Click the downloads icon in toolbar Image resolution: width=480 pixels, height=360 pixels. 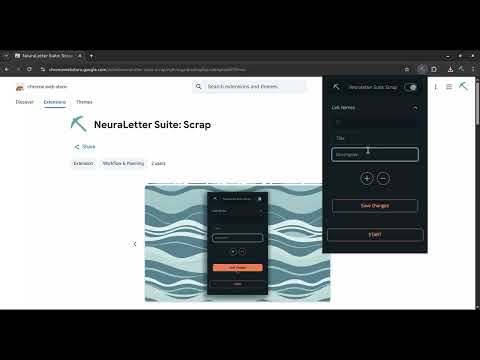(450, 69)
